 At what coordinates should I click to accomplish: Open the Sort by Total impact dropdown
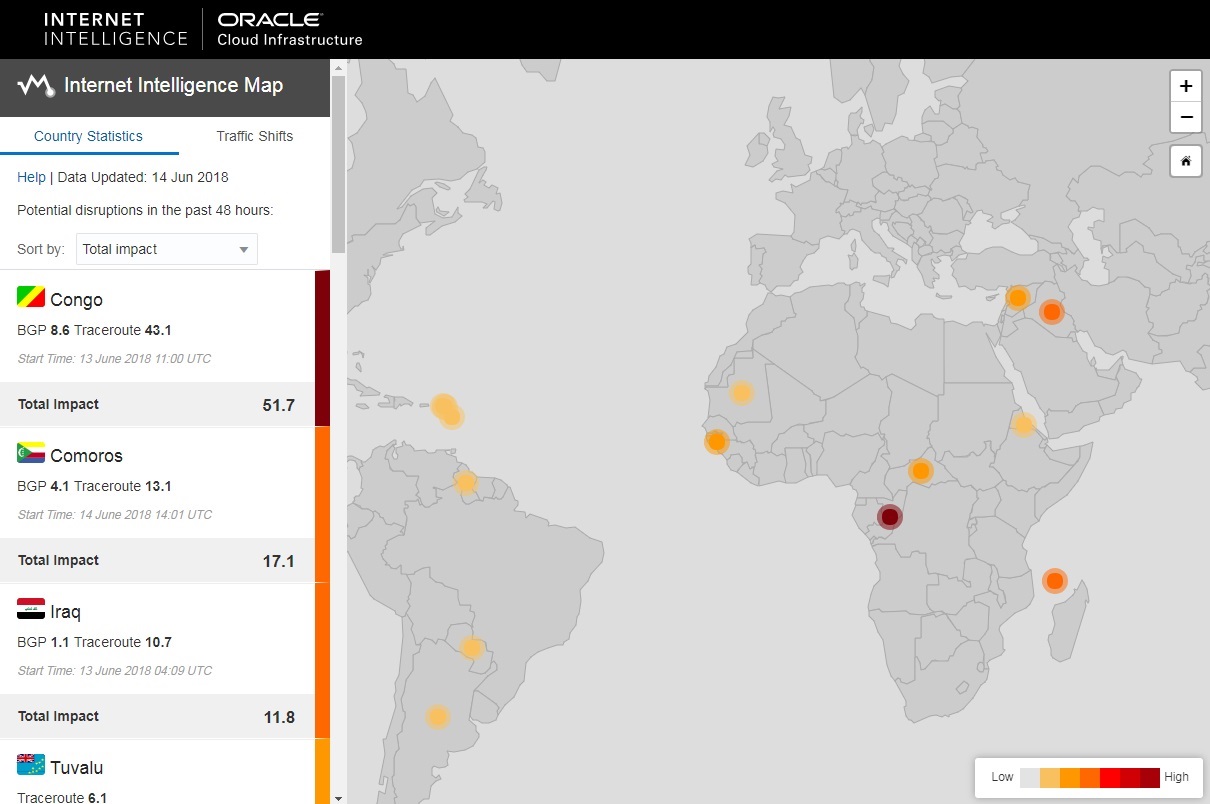tap(166, 248)
